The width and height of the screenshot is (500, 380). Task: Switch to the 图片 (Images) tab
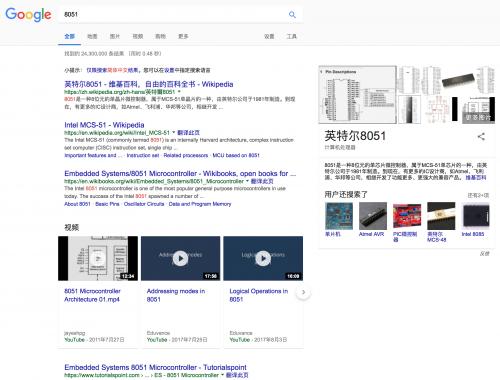115,36
